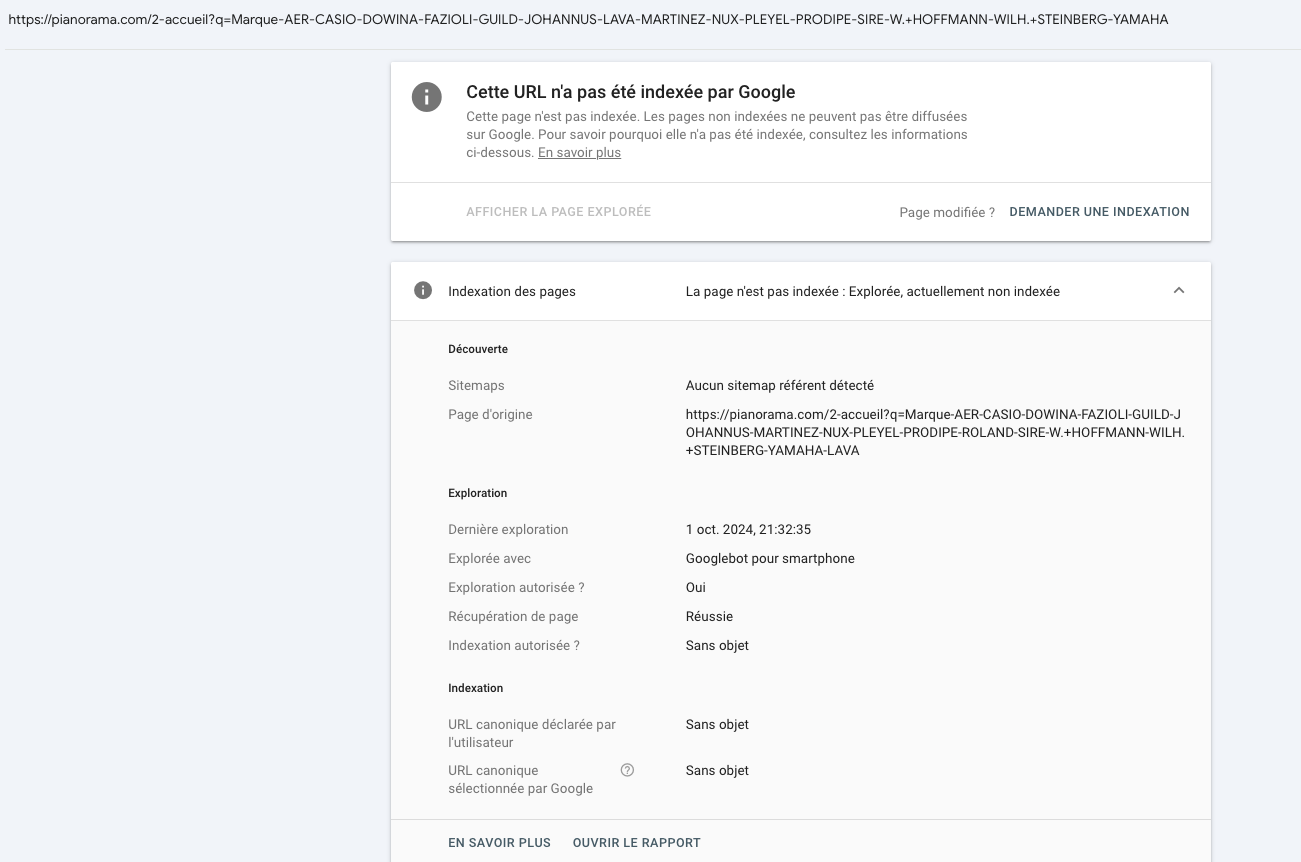The height and width of the screenshot is (862, 1301).
Task: Click the Dernière exploration date value
Action: click(748, 530)
